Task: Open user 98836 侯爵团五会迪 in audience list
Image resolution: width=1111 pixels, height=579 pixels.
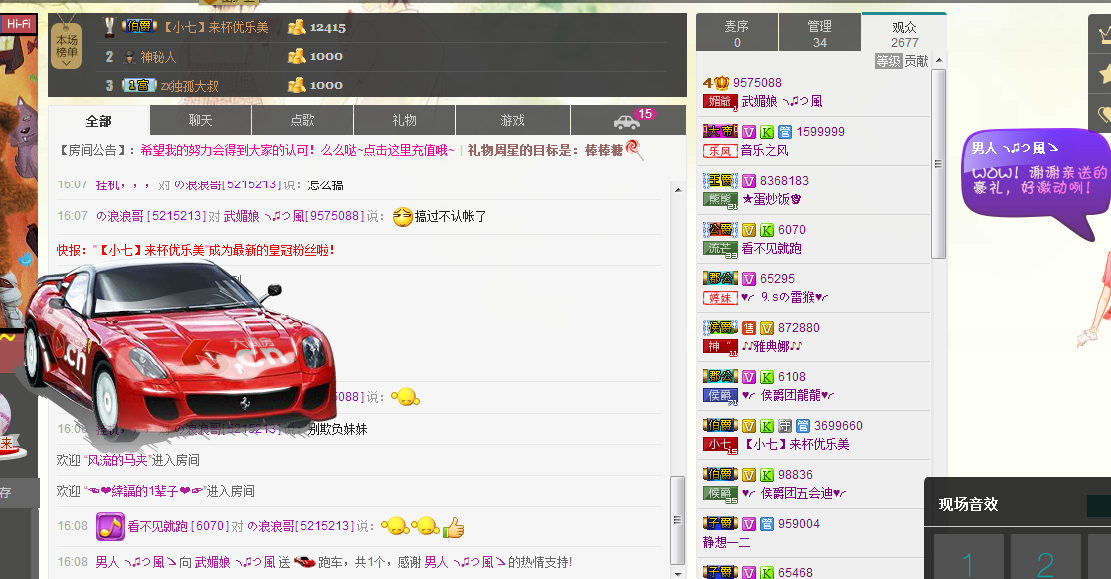Action: tap(813, 483)
